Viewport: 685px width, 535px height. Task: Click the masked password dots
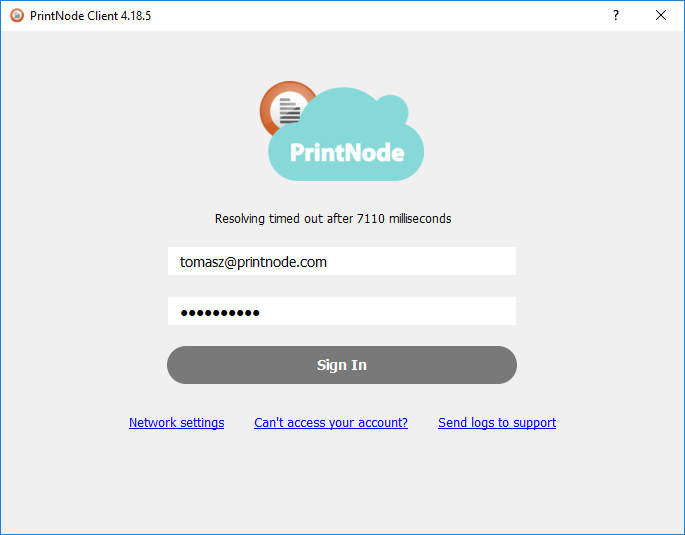(220, 313)
